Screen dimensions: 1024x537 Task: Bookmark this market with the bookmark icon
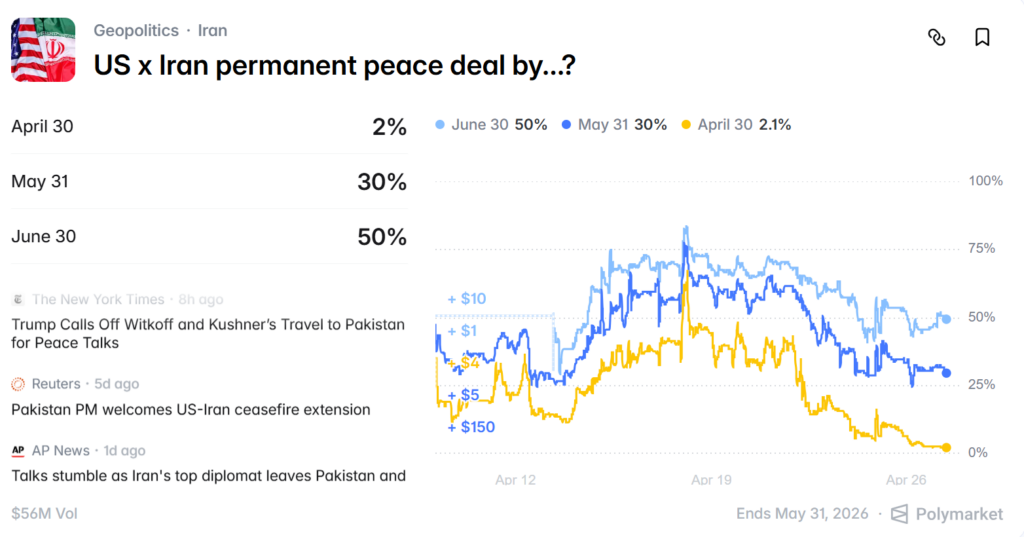click(x=982, y=37)
